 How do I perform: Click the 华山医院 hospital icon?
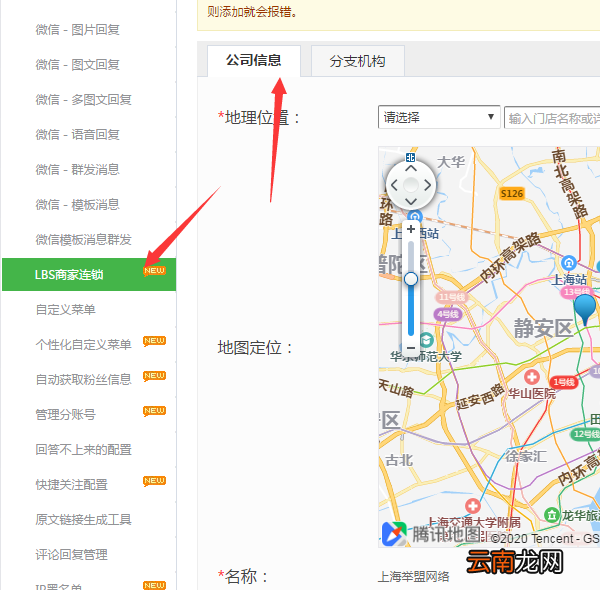click(532, 377)
